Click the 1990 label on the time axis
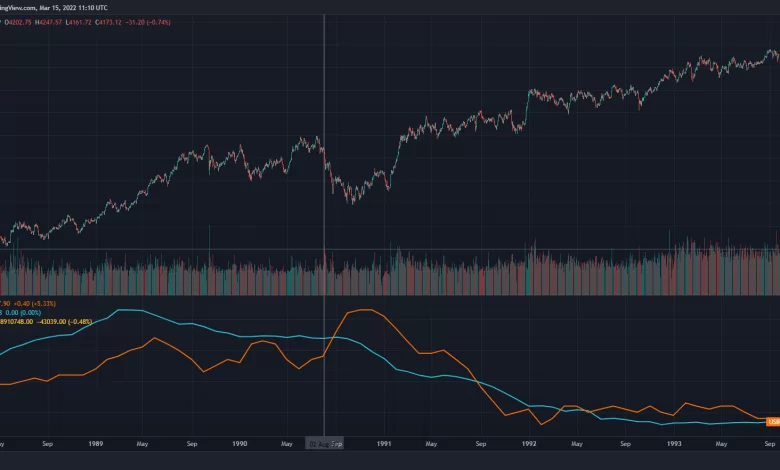 [239, 442]
